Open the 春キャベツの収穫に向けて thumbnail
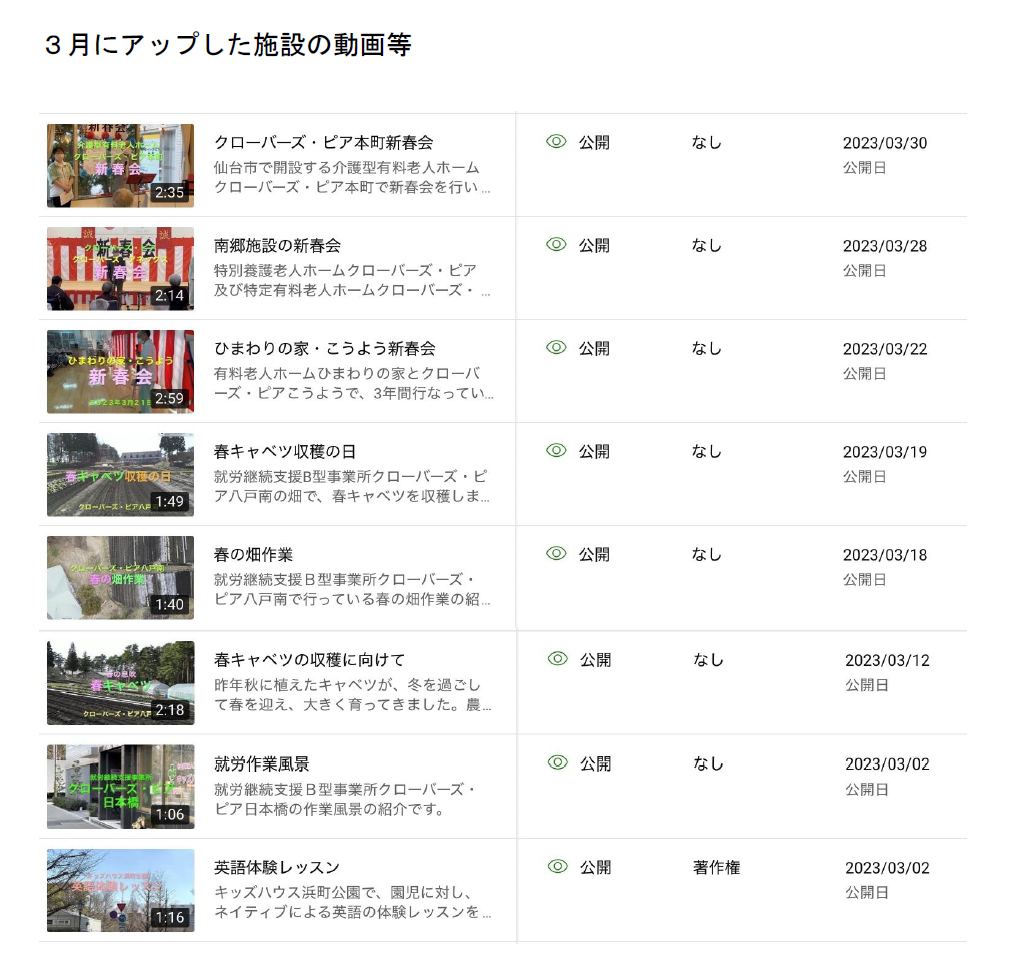 (x=120, y=683)
